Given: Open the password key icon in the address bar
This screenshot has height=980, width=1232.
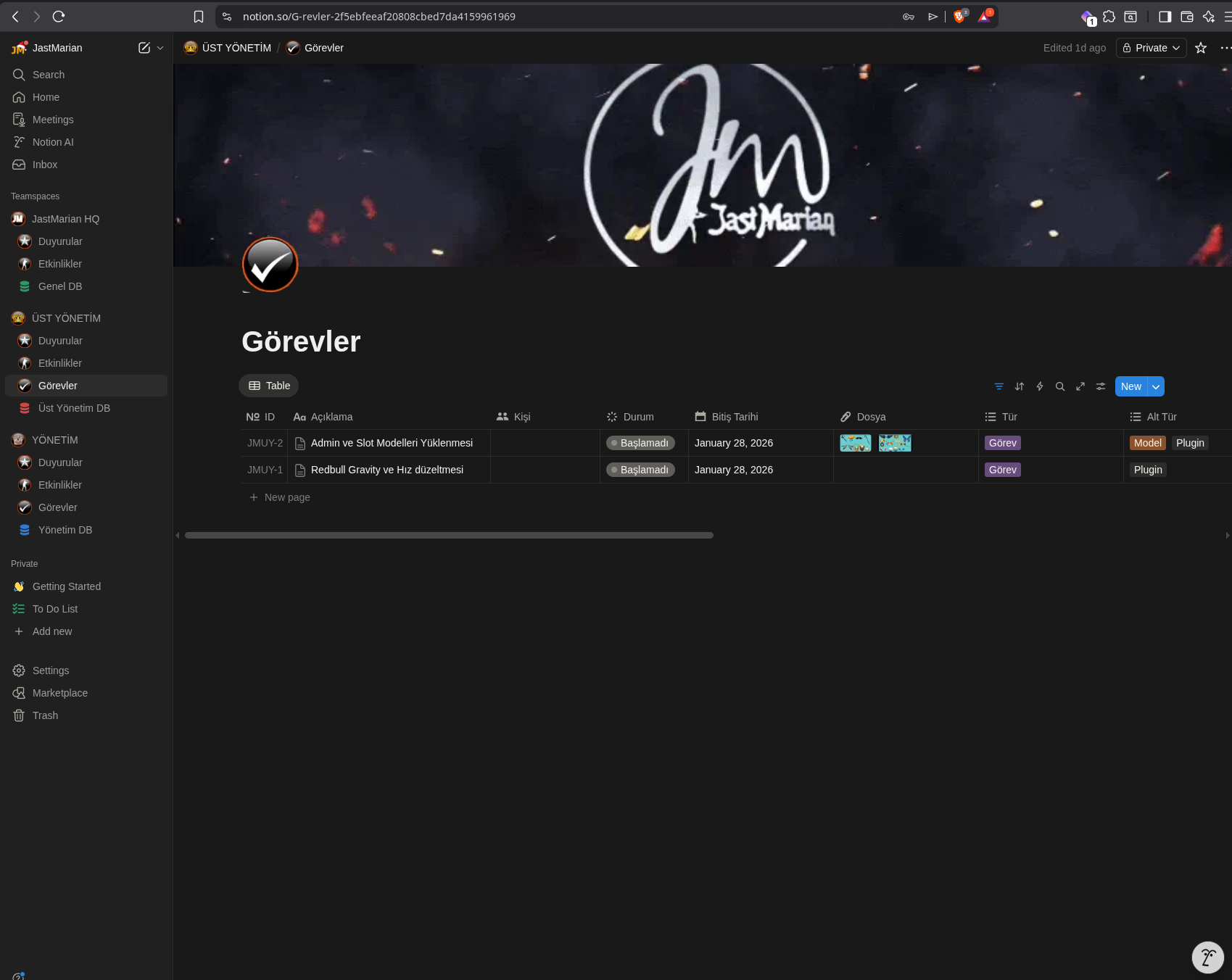Looking at the screenshot, I should (x=909, y=17).
